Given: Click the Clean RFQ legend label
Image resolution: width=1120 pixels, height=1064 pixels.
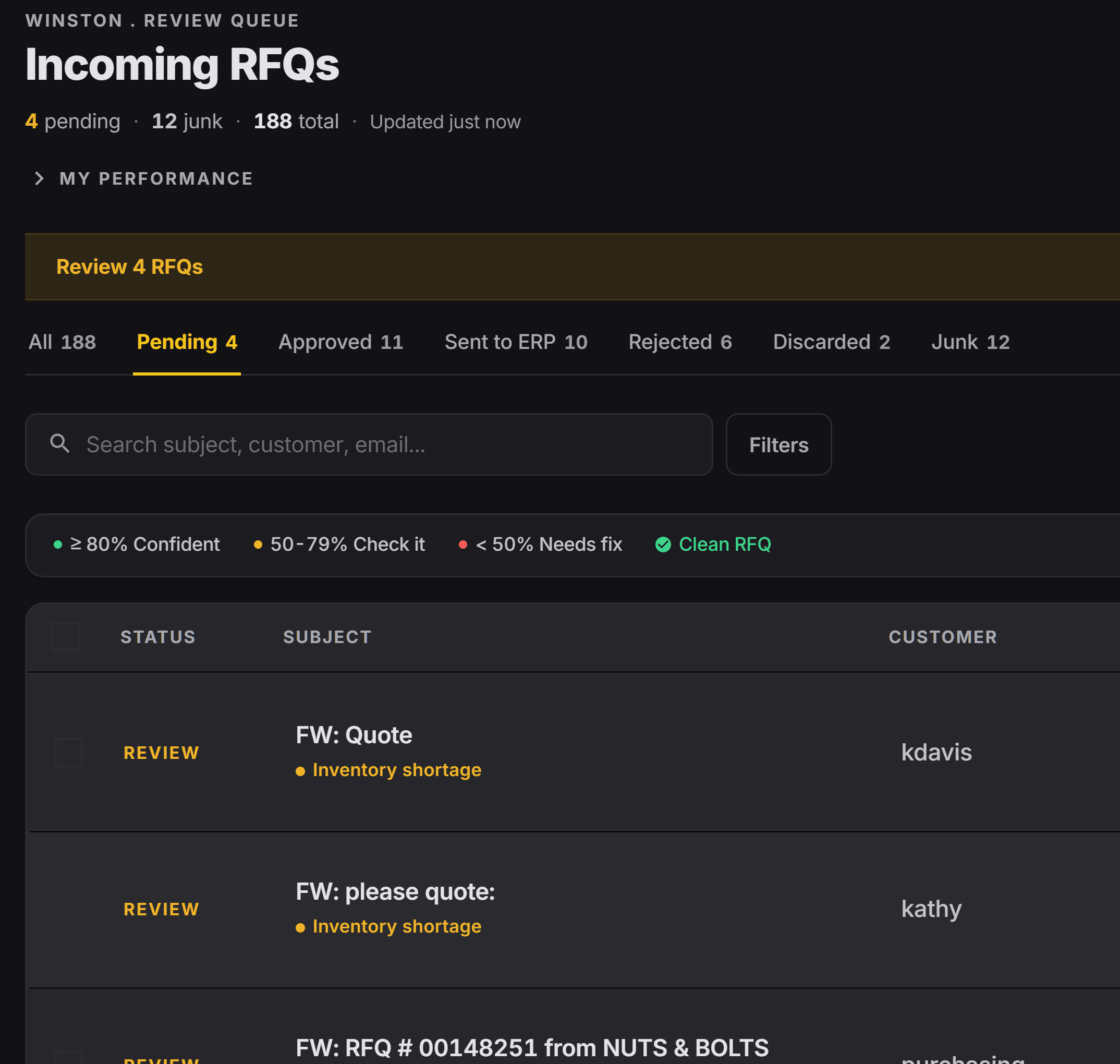Looking at the screenshot, I should pos(725,545).
